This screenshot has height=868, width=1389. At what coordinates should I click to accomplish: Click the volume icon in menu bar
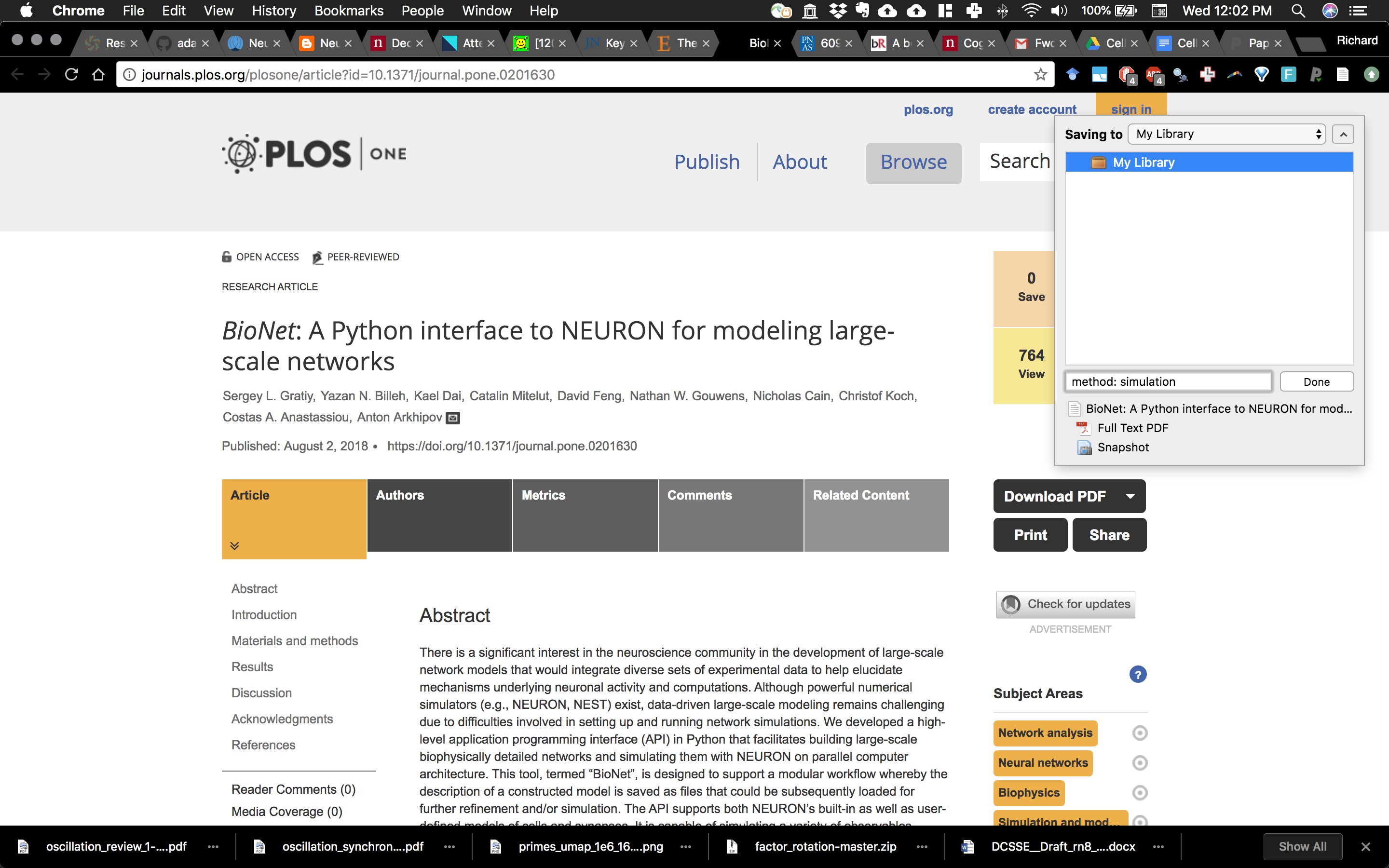click(x=1059, y=11)
